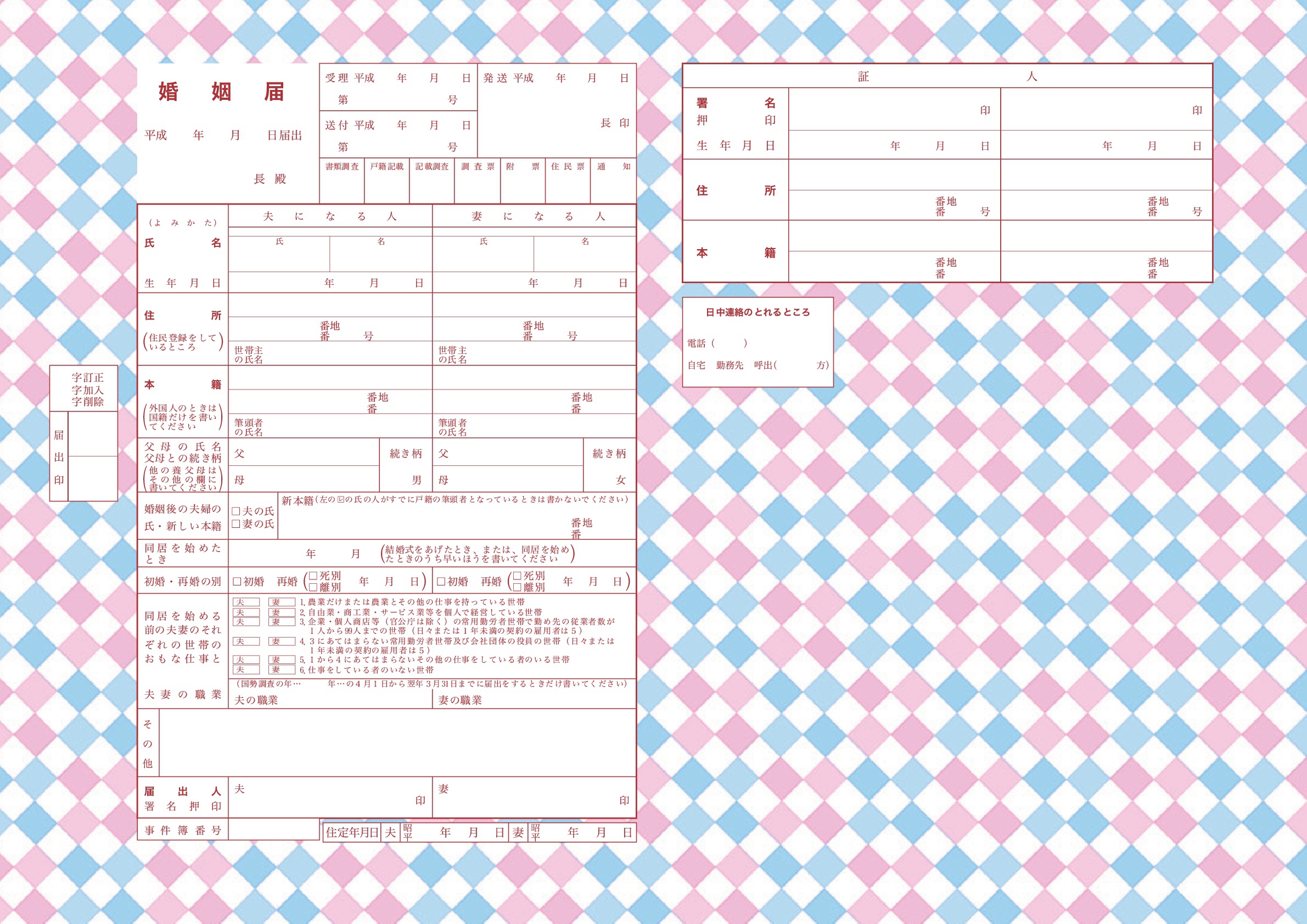The image size is (1307, 924).
Task: Tick 初婚 checkbox in husband's column
Action: point(237,582)
